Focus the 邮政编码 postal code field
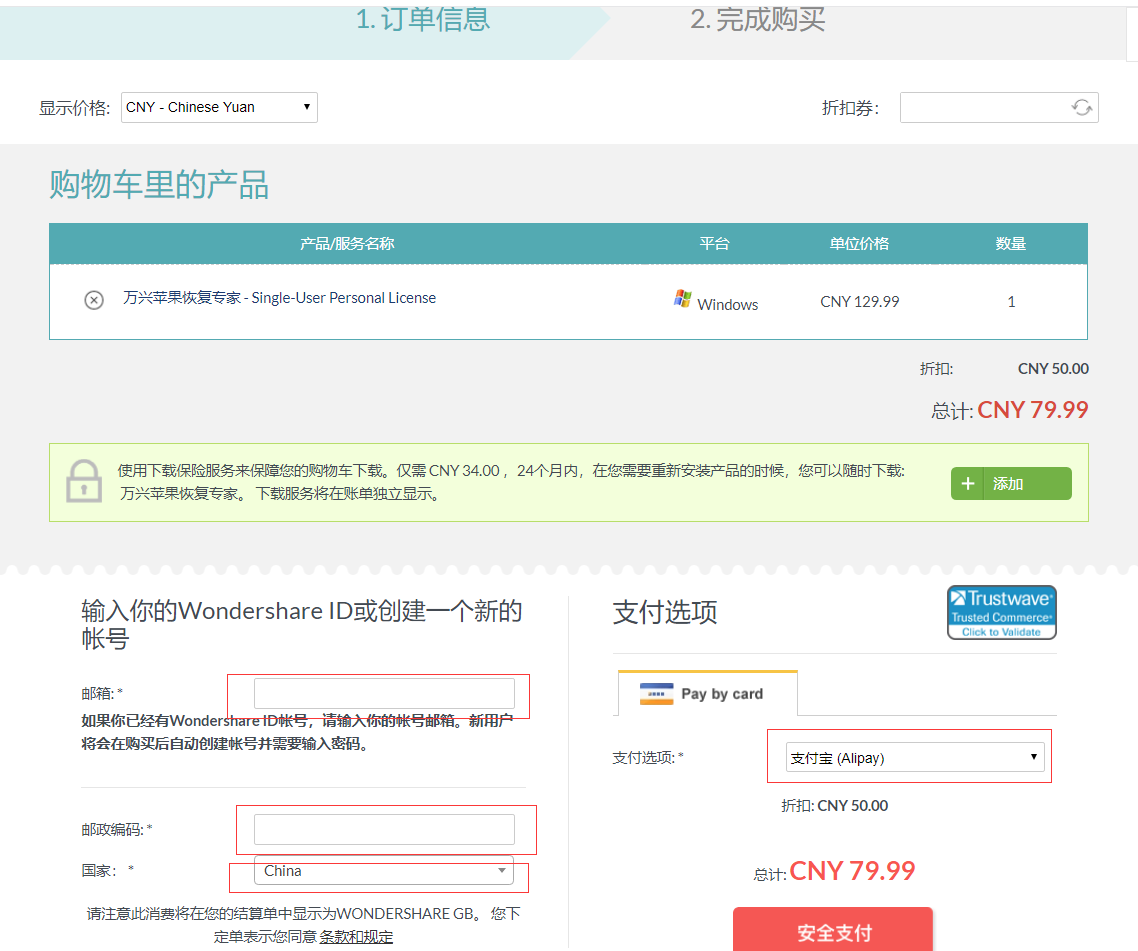 [384, 829]
